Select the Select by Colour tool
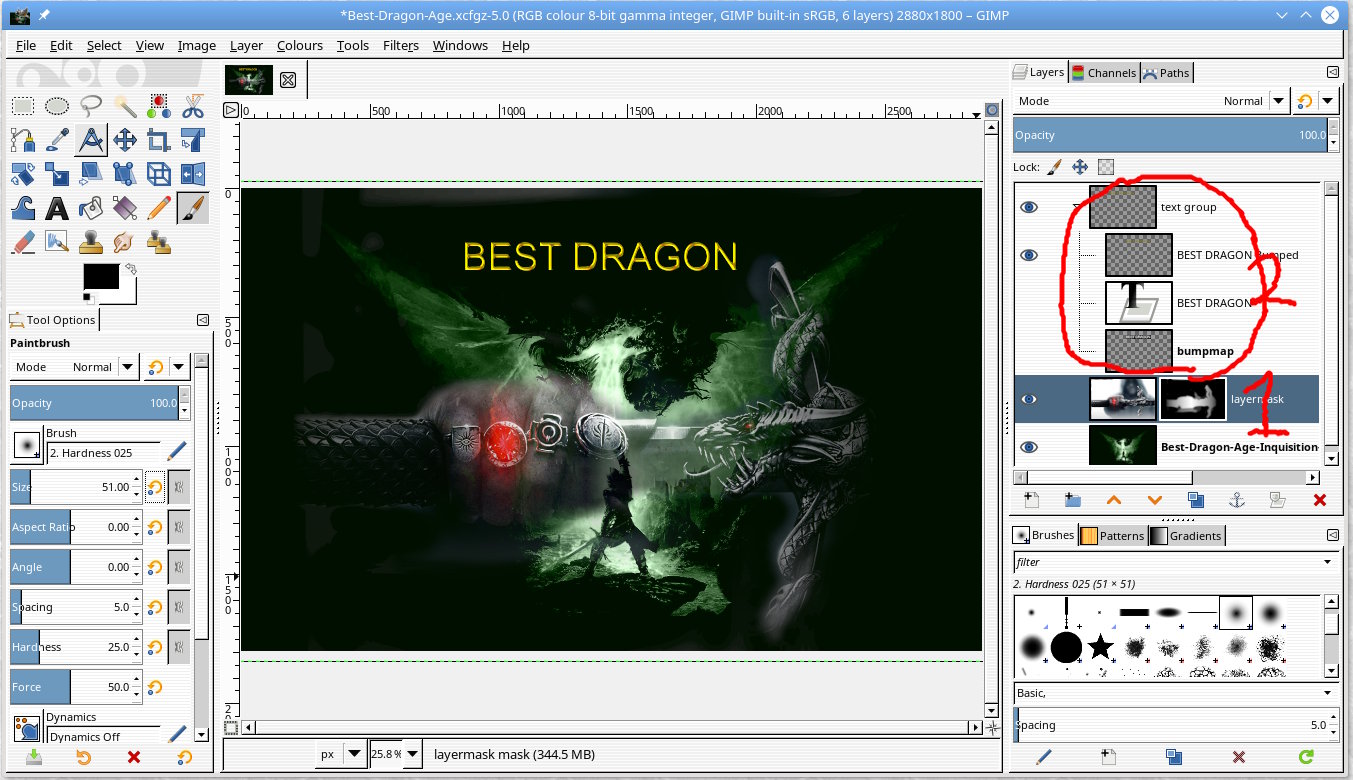The width and height of the screenshot is (1353, 780). (159, 105)
